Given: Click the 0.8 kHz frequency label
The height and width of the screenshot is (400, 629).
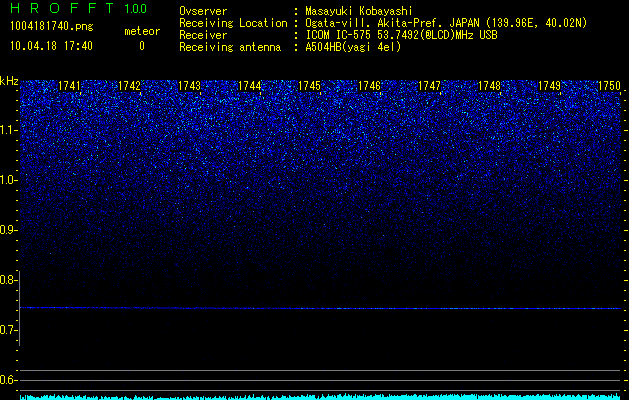Looking at the screenshot, I should tap(7, 280).
